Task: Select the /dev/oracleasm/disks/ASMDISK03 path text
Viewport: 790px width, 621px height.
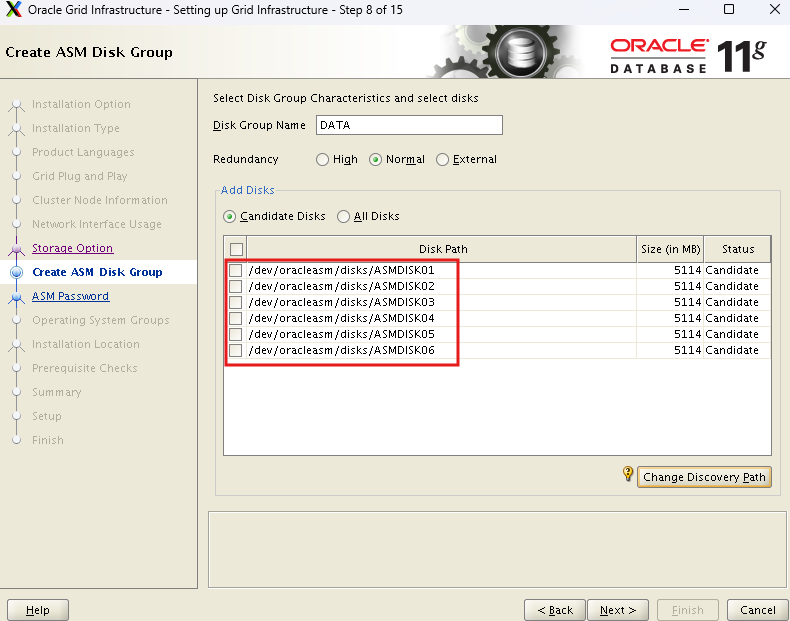Action: (x=341, y=303)
